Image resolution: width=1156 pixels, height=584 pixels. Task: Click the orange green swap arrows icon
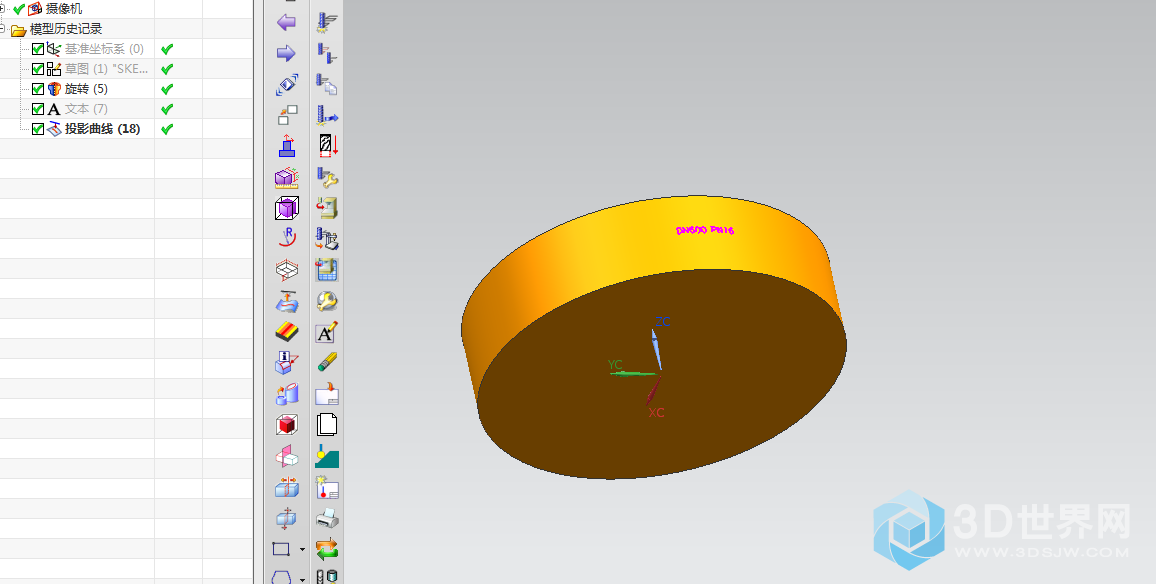click(327, 549)
